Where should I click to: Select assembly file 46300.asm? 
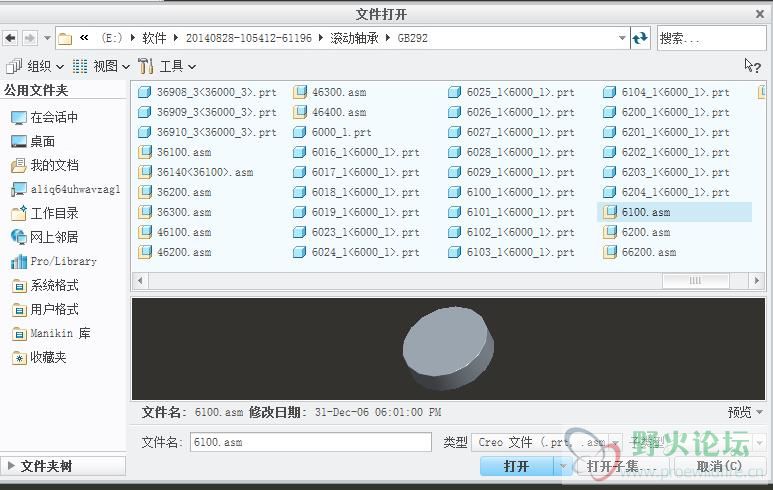pyautogui.click(x=330, y=92)
